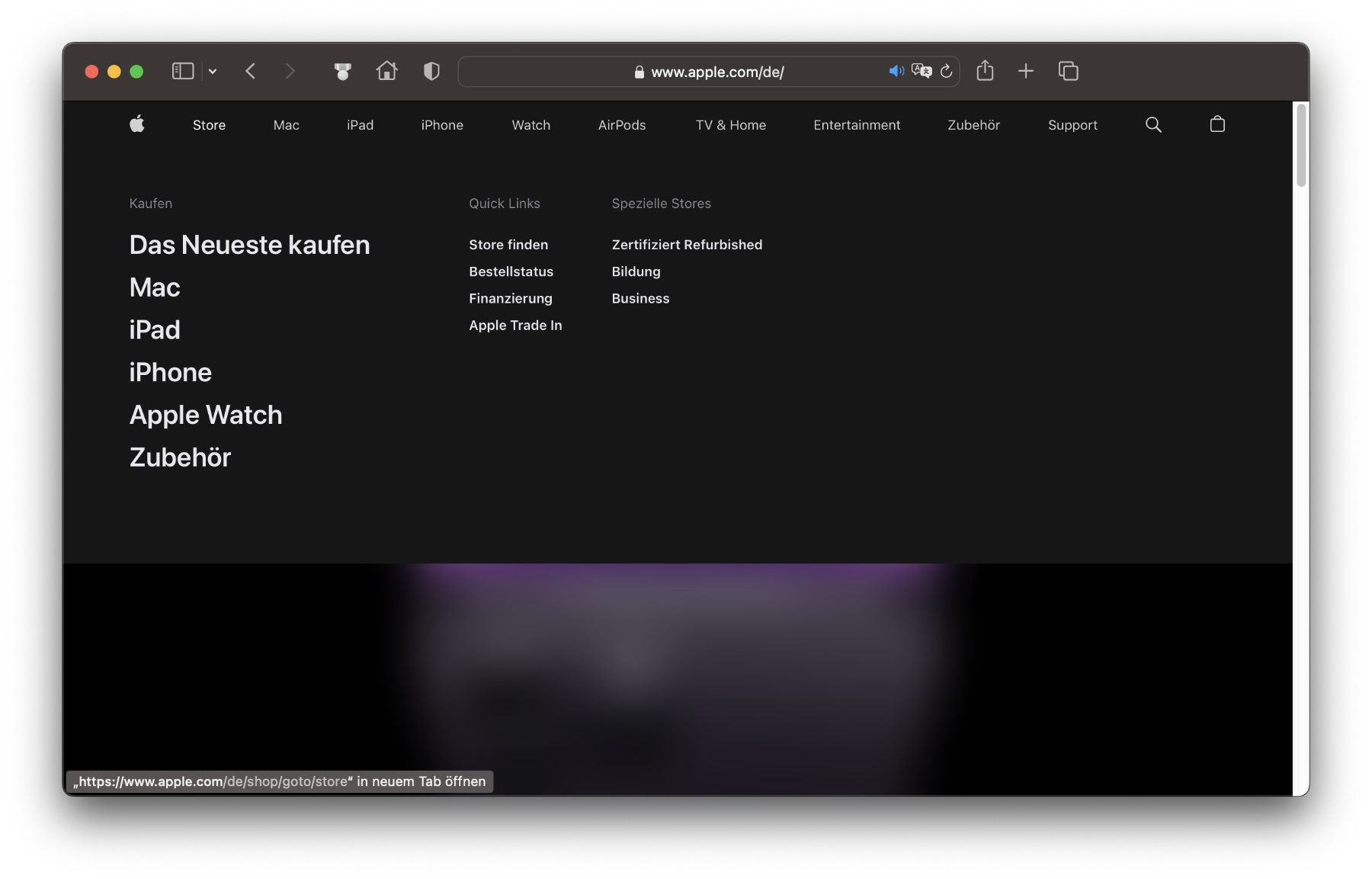Open the Business store link
This screenshot has height=879, width=1372.
click(640, 298)
